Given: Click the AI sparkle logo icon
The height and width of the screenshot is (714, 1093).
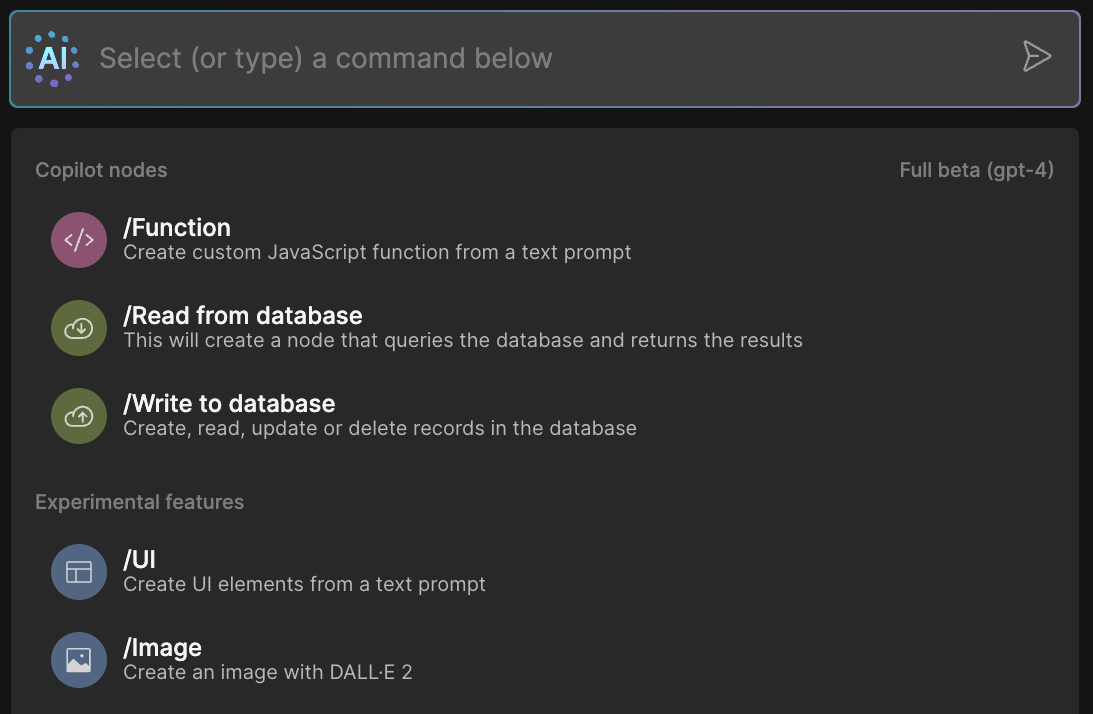Looking at the screenshot, I should click(52, 59).
